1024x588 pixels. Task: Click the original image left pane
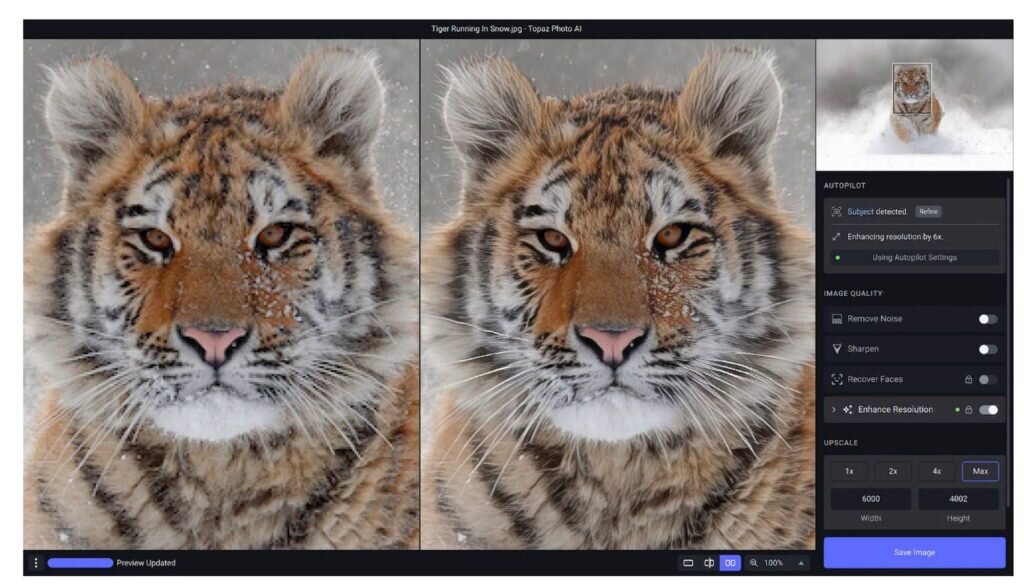click(221, 294)
